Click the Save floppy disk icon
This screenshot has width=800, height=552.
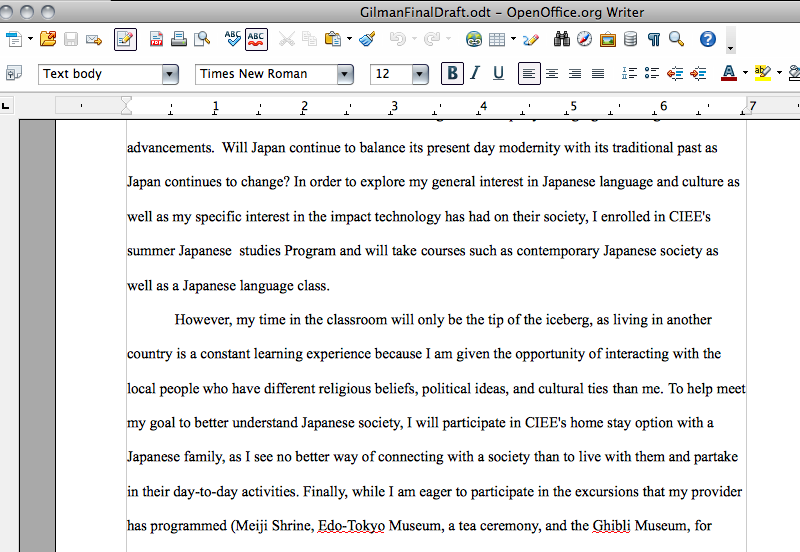pyautogui.click(x=70, y=39)
